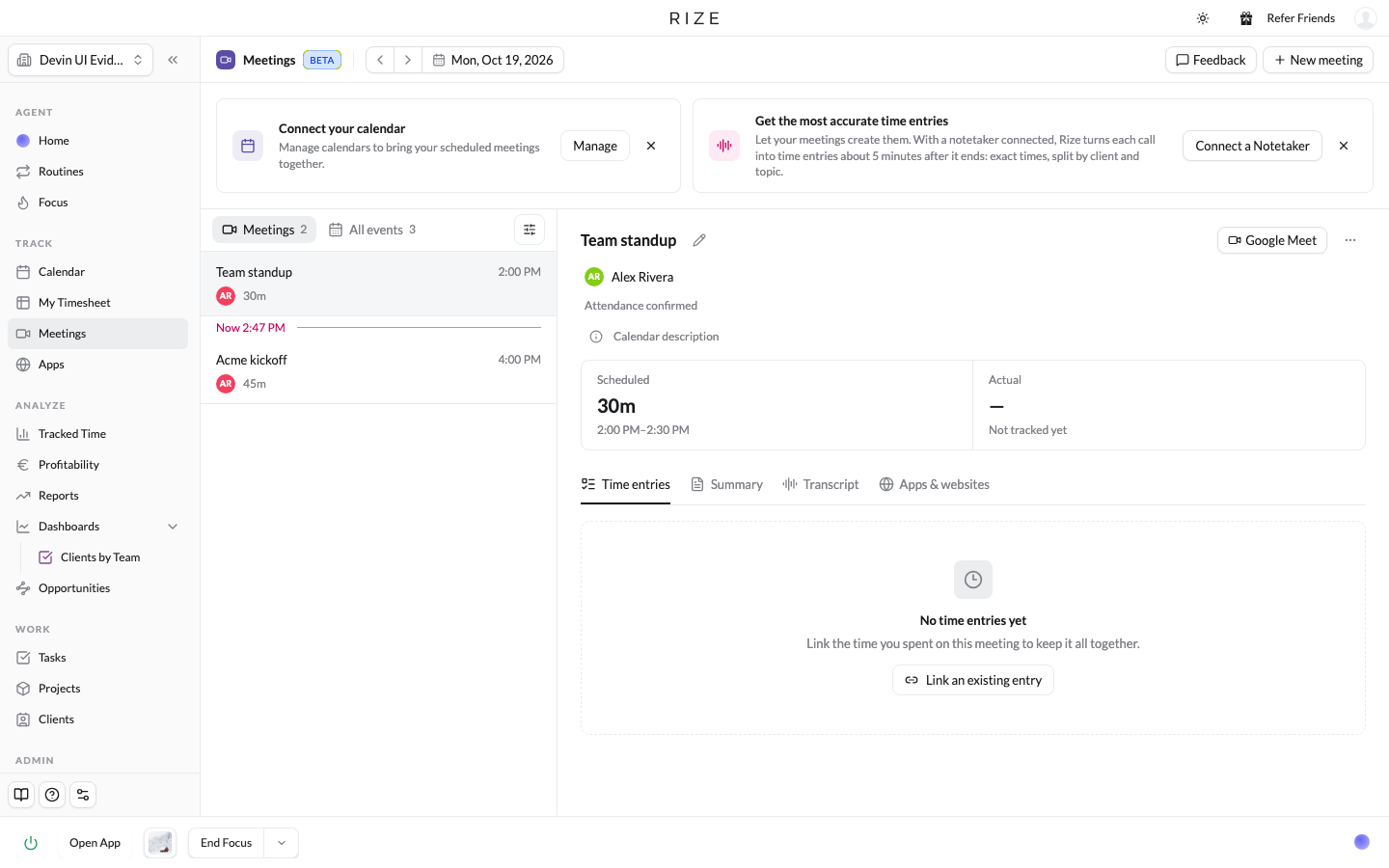1389x868 pixels.
Task: Go to the next day
Action: click(408, 60)
